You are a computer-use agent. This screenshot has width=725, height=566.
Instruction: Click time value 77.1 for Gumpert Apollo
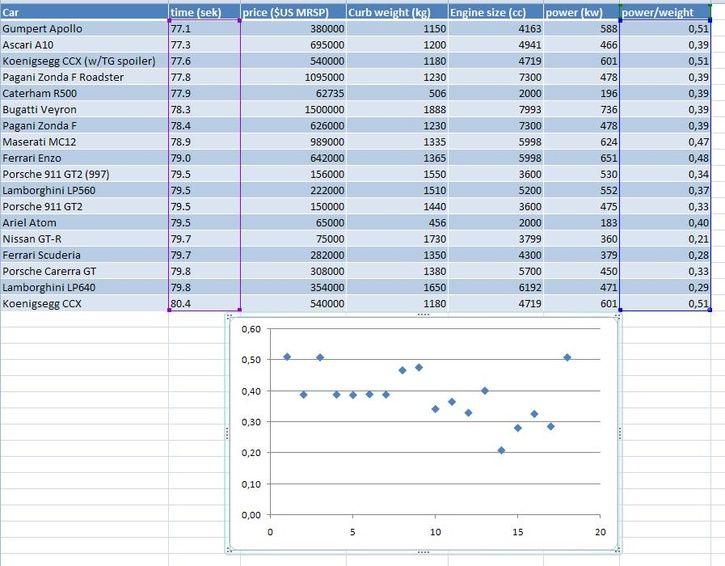[x=204, y=29]
